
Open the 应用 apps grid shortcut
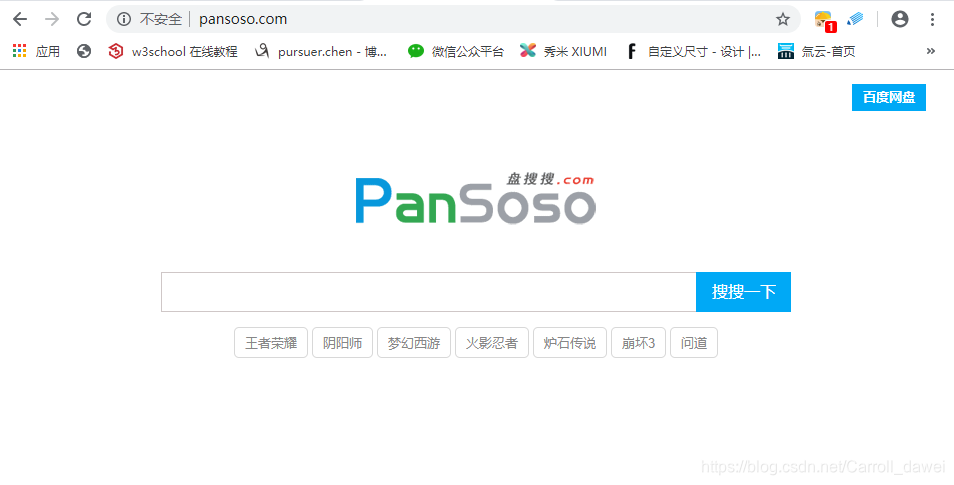pos(36,52)
